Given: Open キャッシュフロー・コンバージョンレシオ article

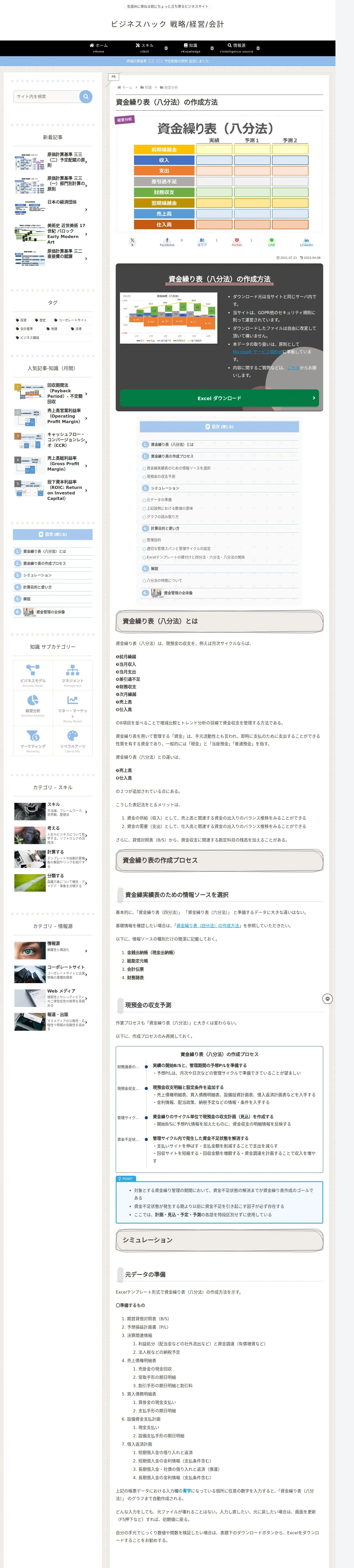Looking at the screenshot, I should pos(53,440).
